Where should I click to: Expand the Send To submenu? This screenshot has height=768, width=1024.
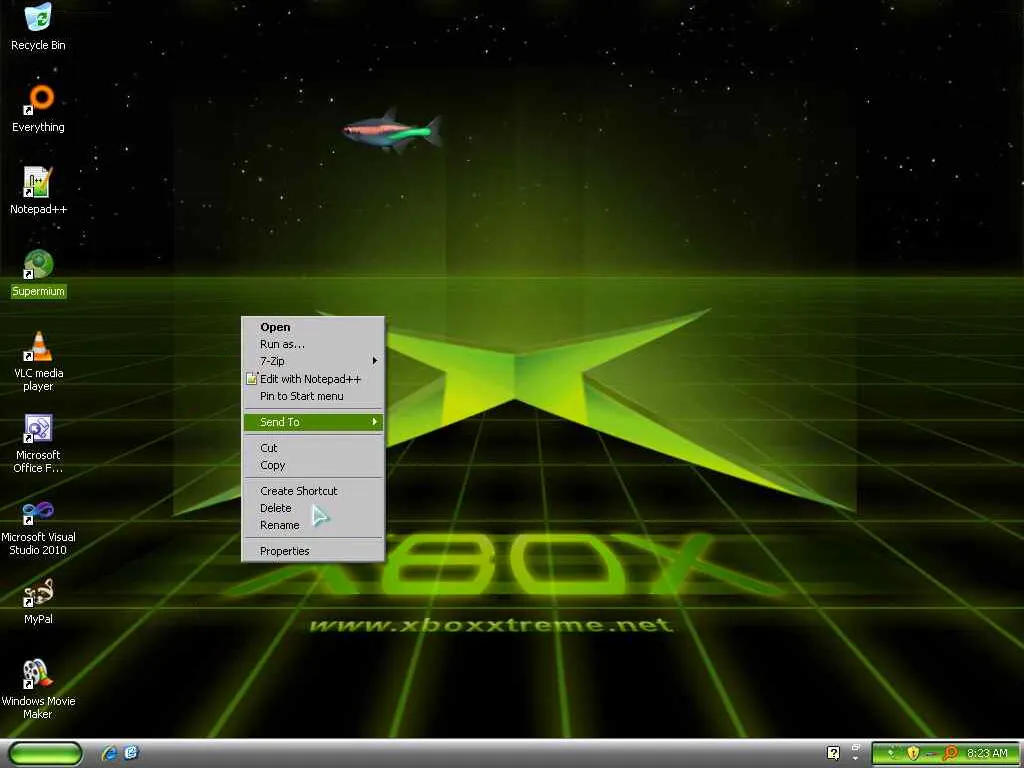click(x=313, y=422)
